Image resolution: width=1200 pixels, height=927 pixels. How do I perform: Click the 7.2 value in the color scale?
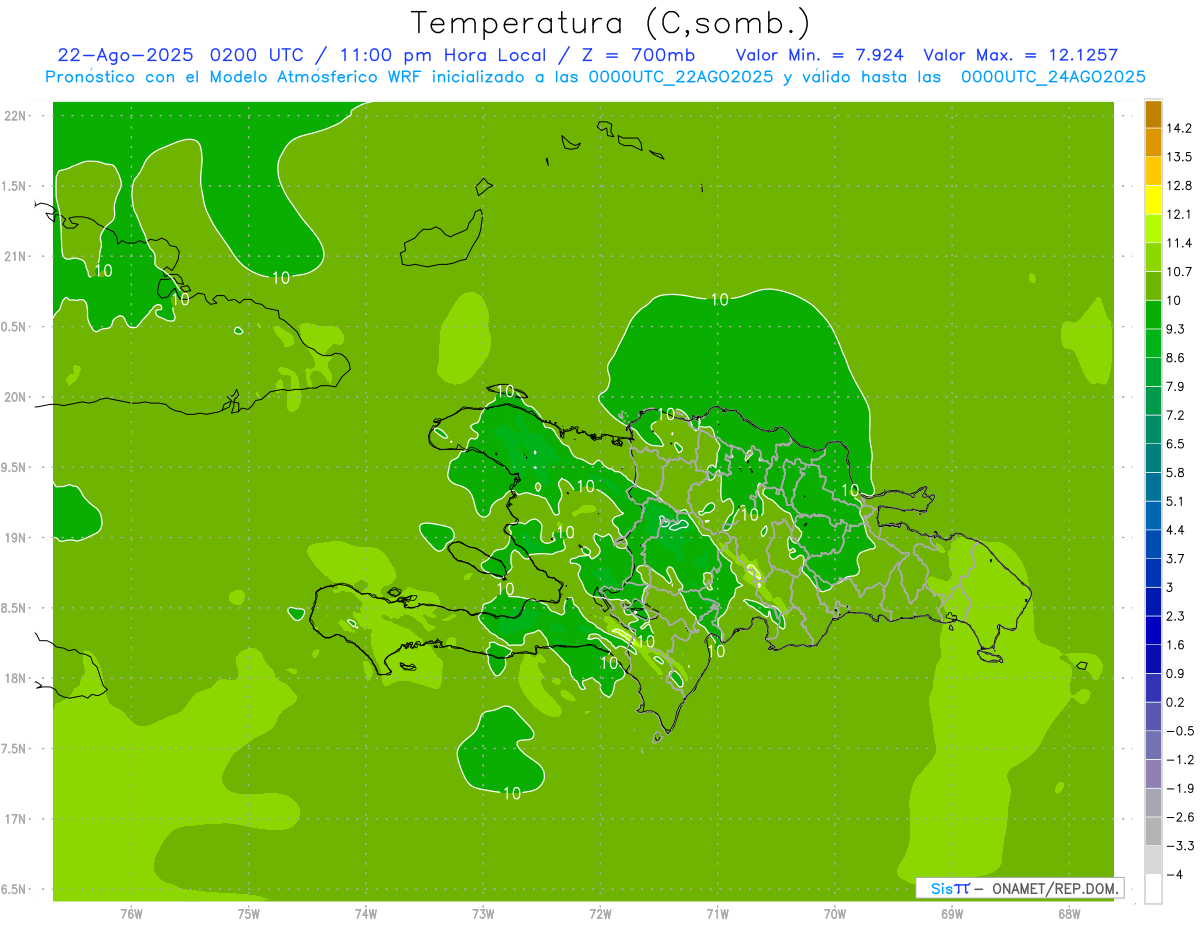[x=1176, y=415]
